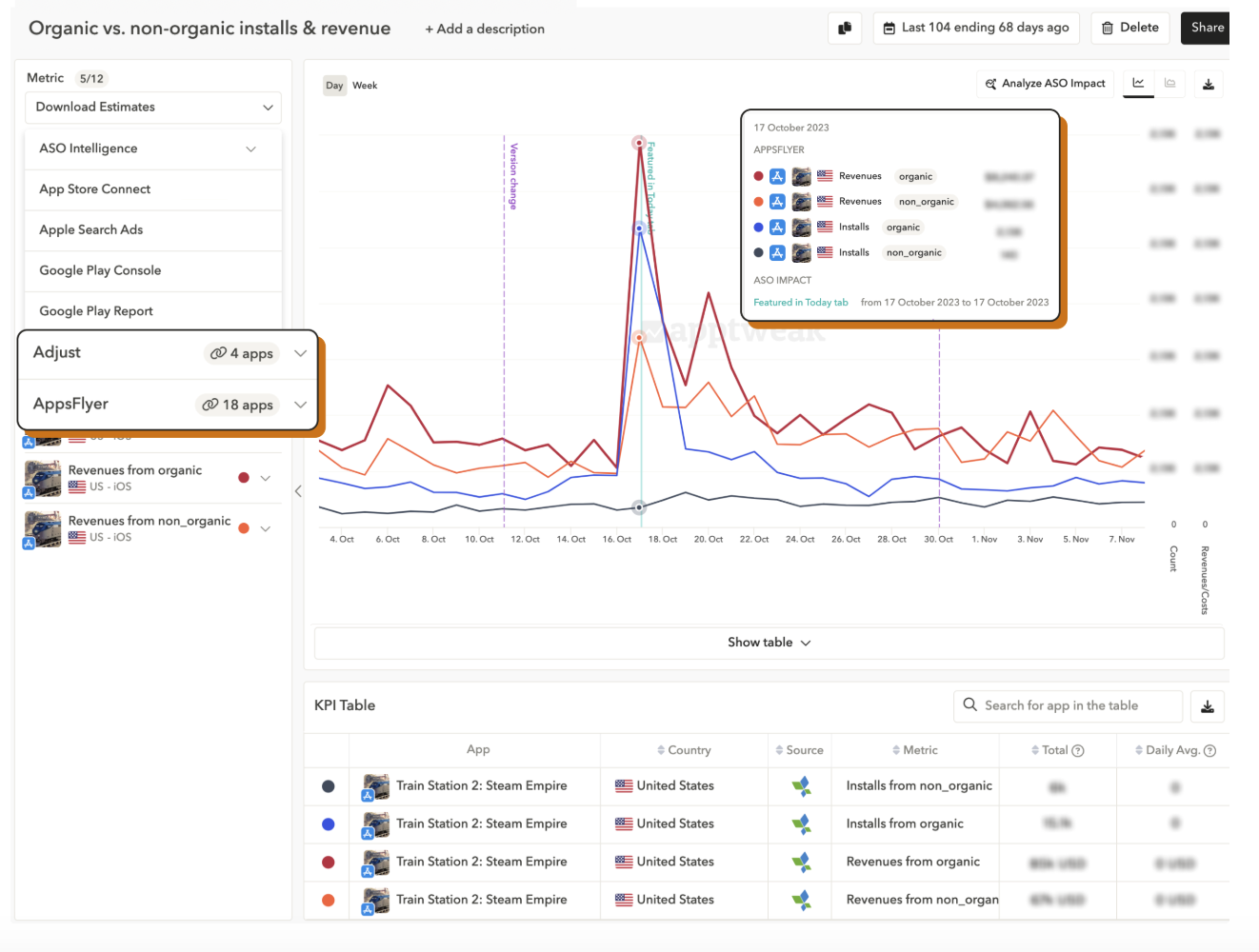Expand Revenues from organic options chevron
The width and height of the screenshot is (1259, 952).
(x=266, y=478)
